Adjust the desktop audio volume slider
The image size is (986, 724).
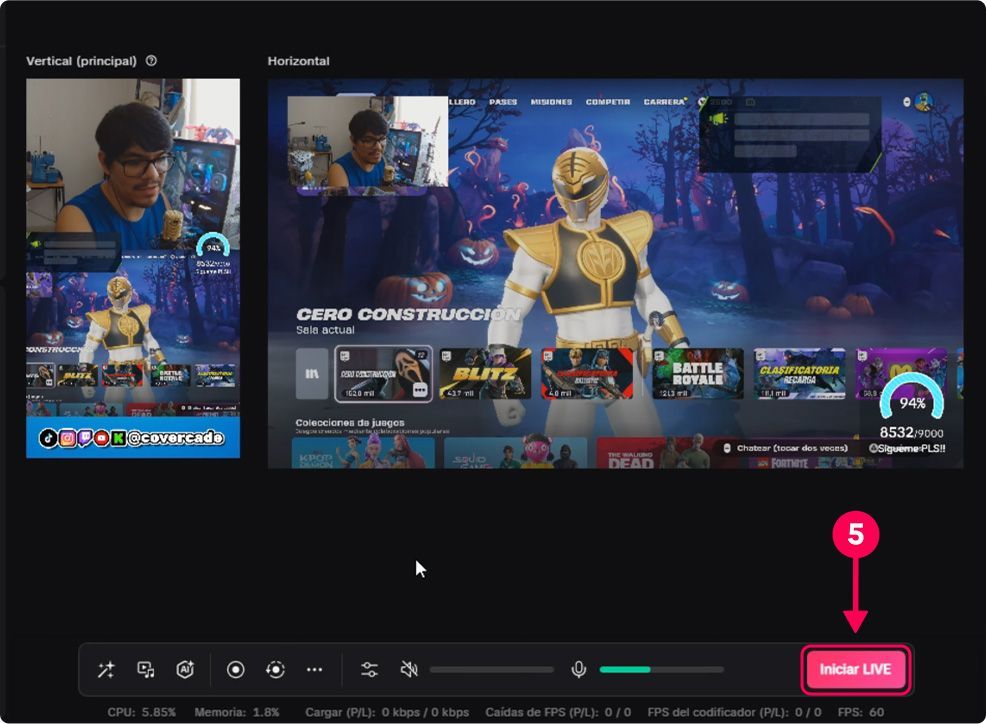click(492, 670)
